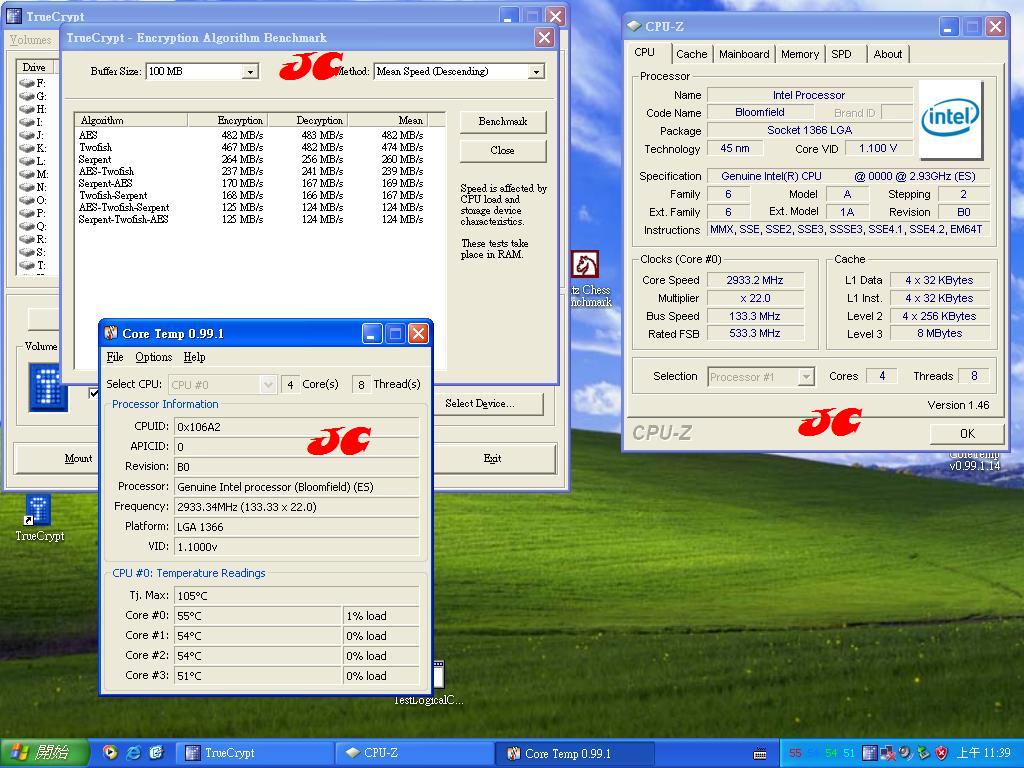Open the Start menu button
Viewport: 1024px width, 768px height.
44,752
